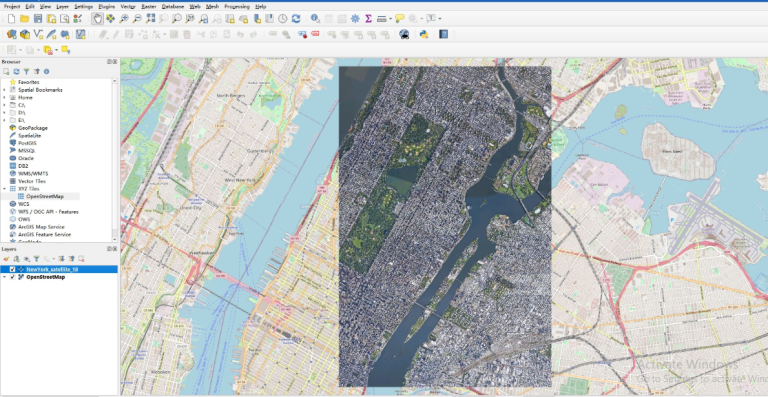This screenshot has width=768, height=397.
Task: Click the Zoom In magnifier tool
Action: (x=124, y=19)
